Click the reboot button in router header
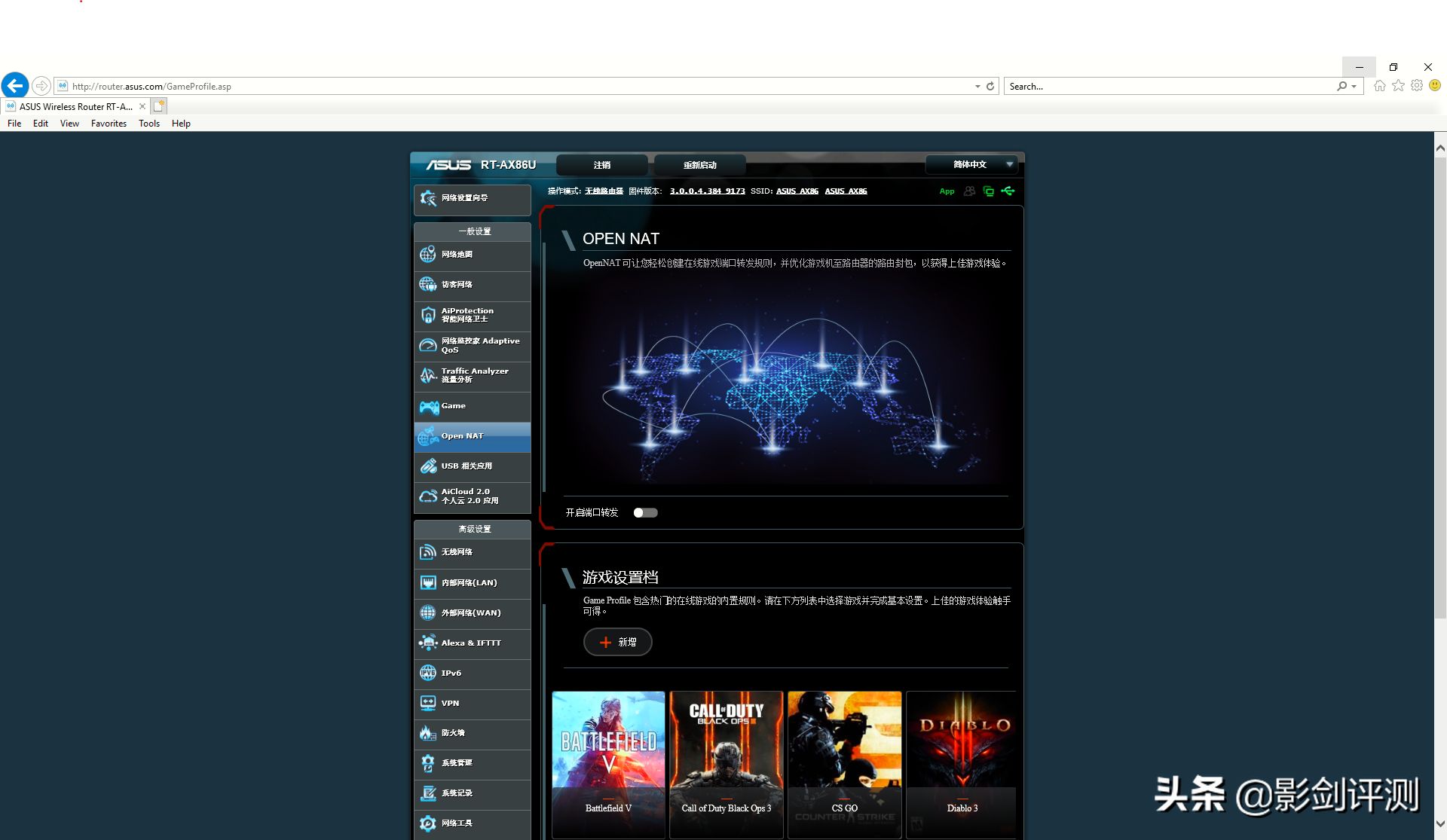1447x840 pixels. tap(700, 164)
